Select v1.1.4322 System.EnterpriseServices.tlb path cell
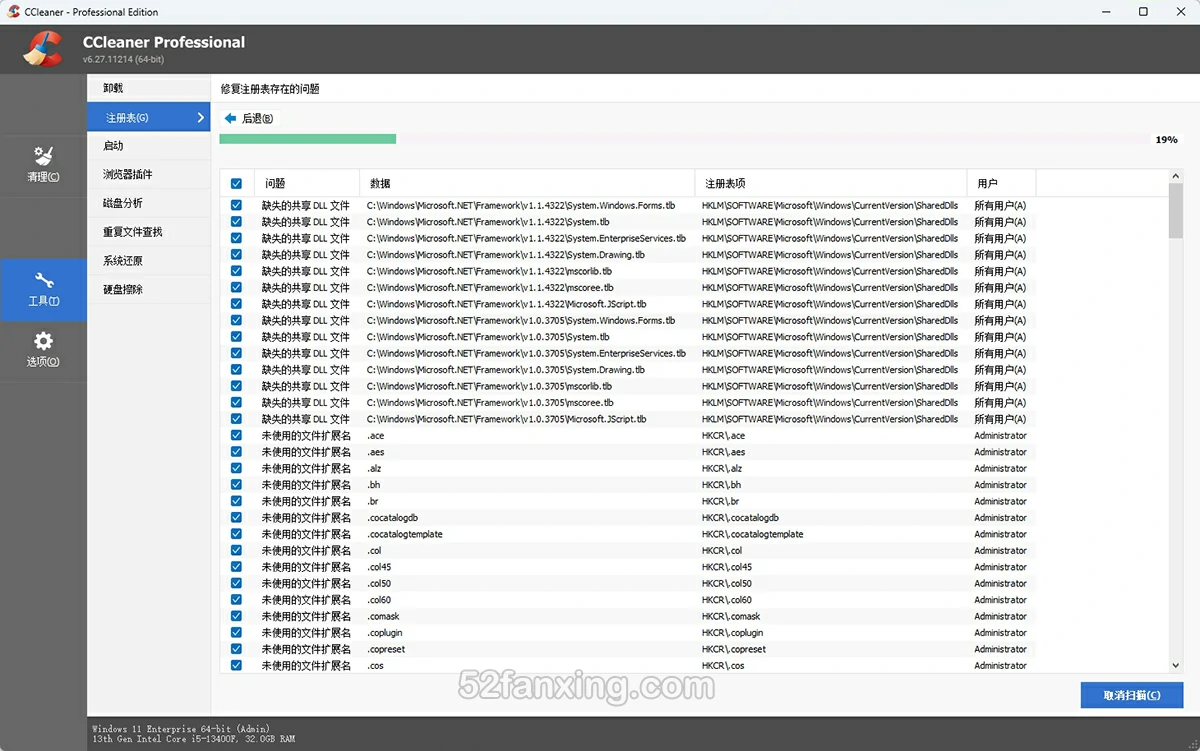This screenshot has width=1200, height=751. [526, 238]
